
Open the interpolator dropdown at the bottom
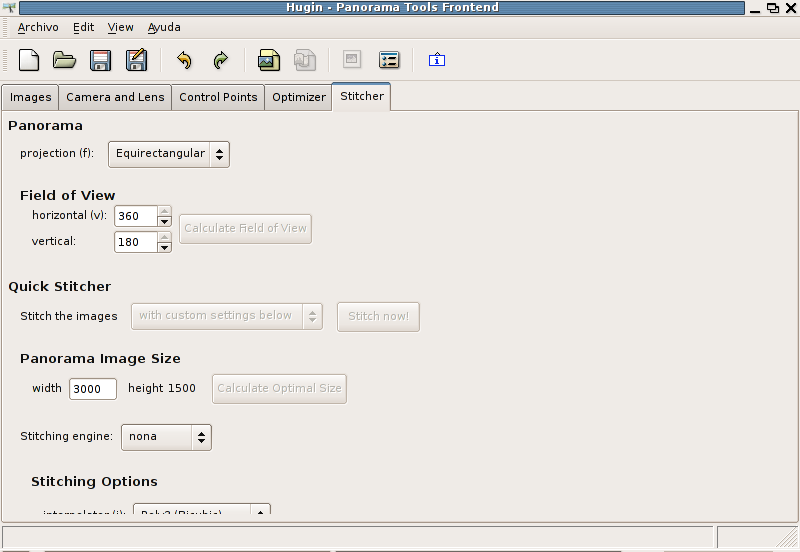coord(202,510)
